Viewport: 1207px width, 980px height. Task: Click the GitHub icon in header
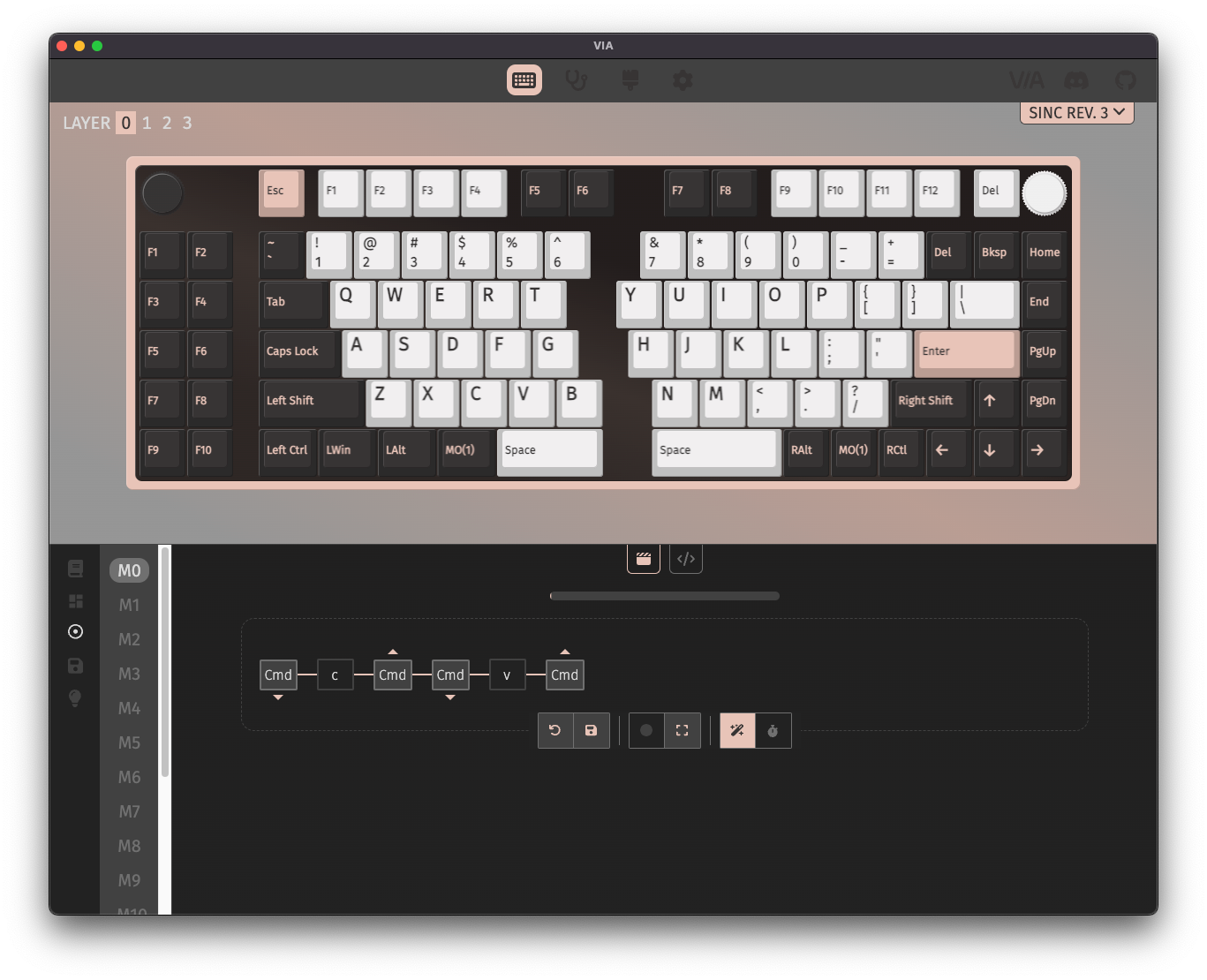(x=1125, y=80)
